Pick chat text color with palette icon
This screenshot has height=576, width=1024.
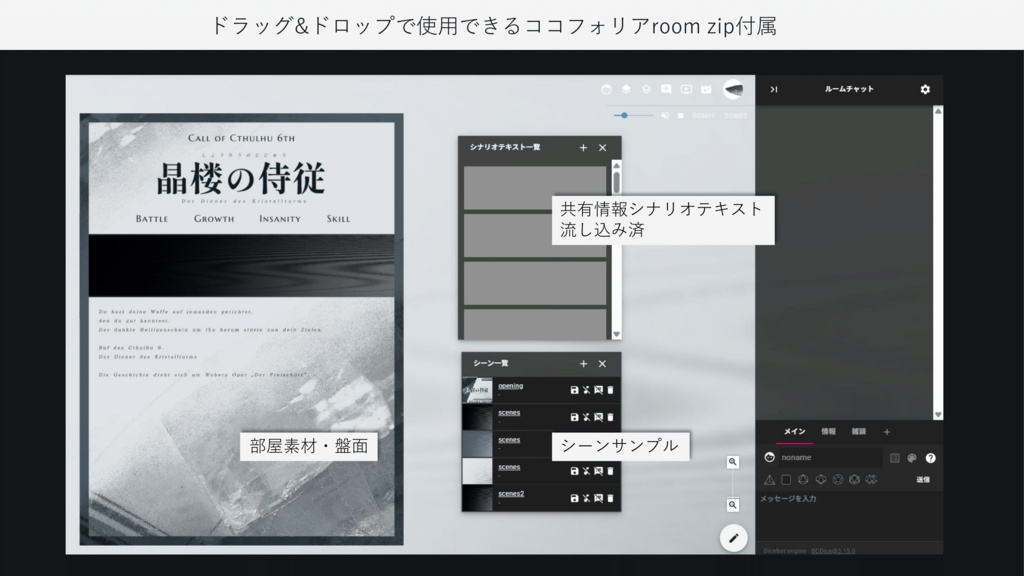click(912, 458)
